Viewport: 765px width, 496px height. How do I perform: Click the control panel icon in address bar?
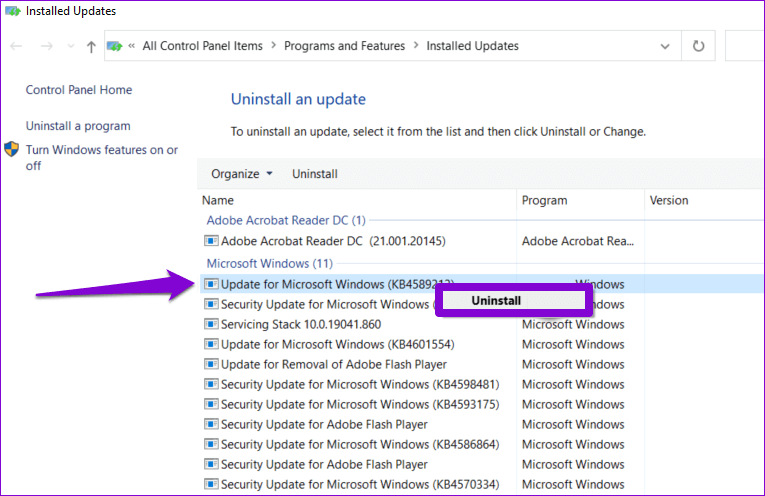(115, 46)
